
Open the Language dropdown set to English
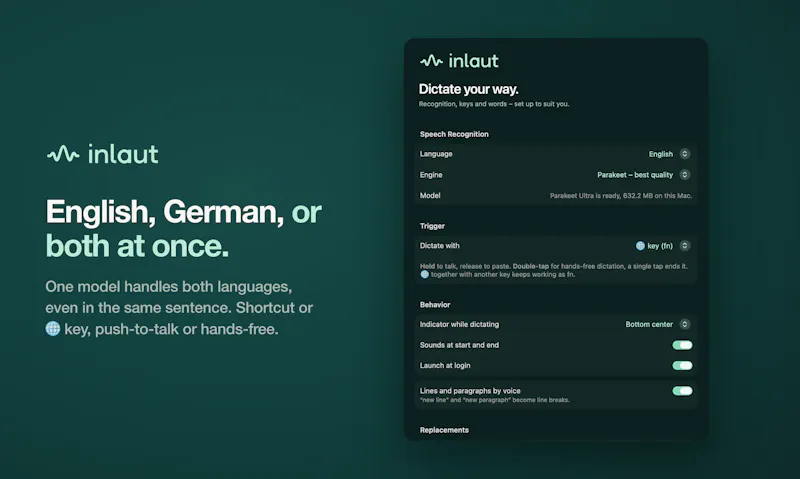669,154
